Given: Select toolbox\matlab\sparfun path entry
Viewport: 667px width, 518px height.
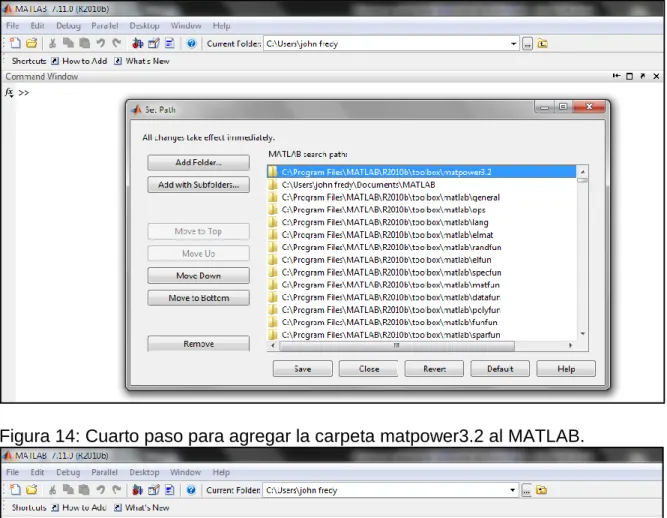Looking at the screenshot, I should [x=421, y=335].
